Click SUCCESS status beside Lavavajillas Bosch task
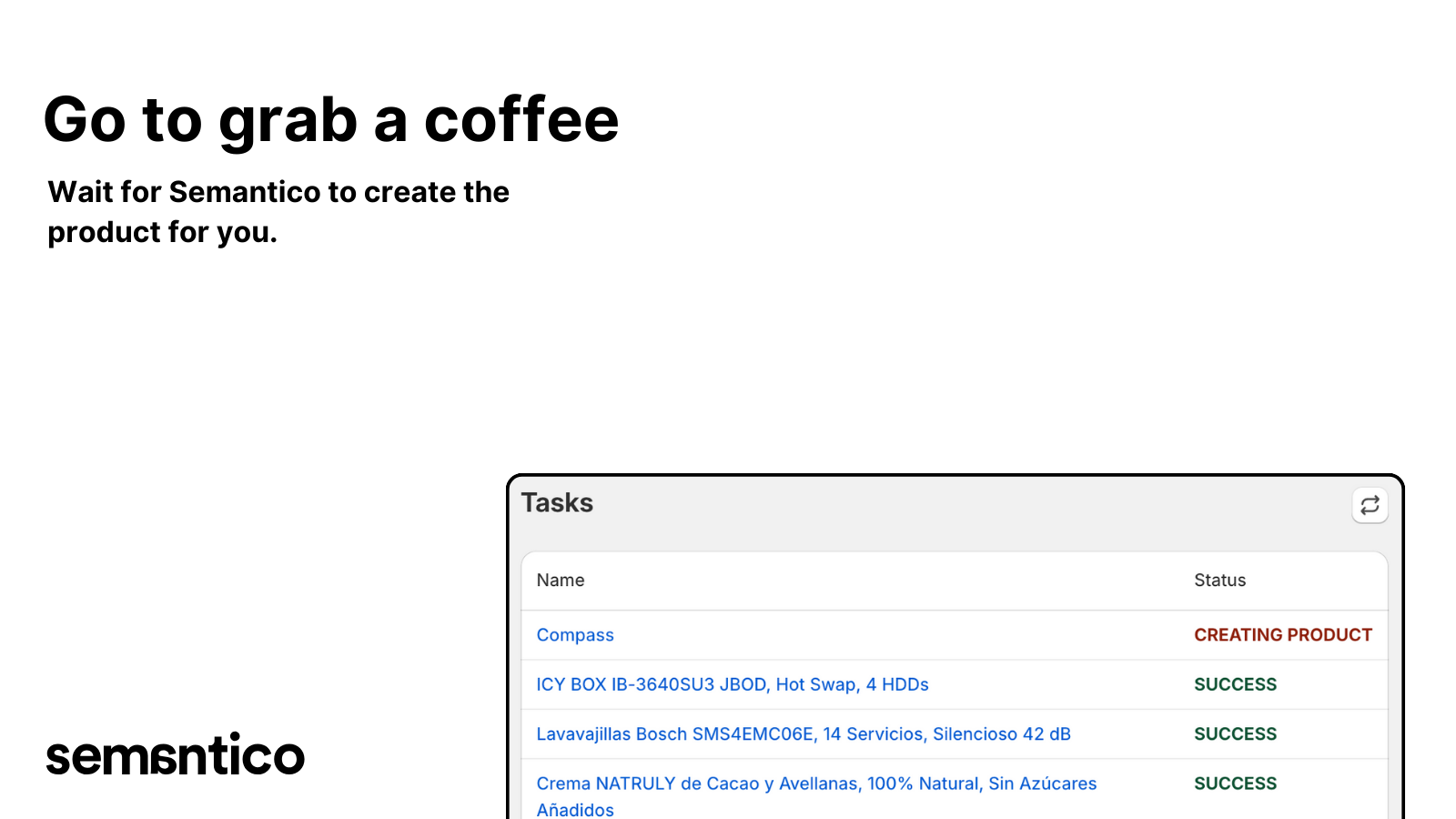 pos(1235,733)
